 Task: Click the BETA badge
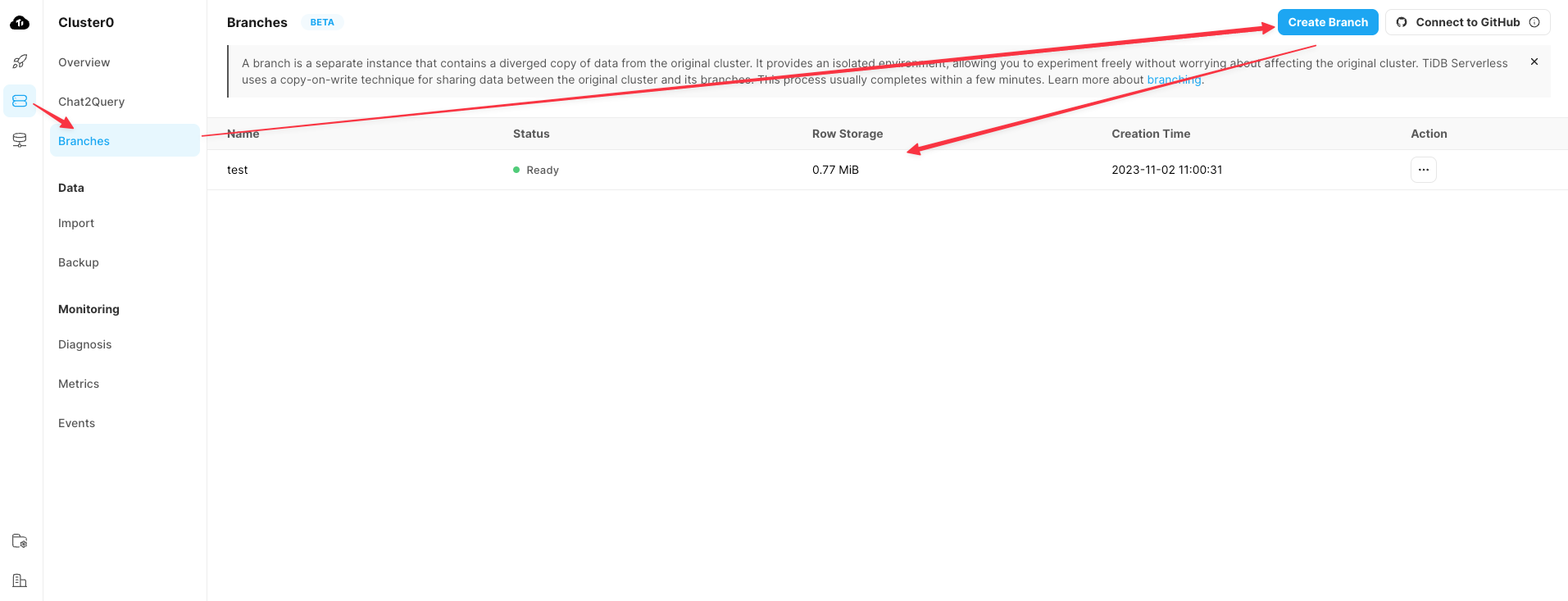click(x=322, y=22)
